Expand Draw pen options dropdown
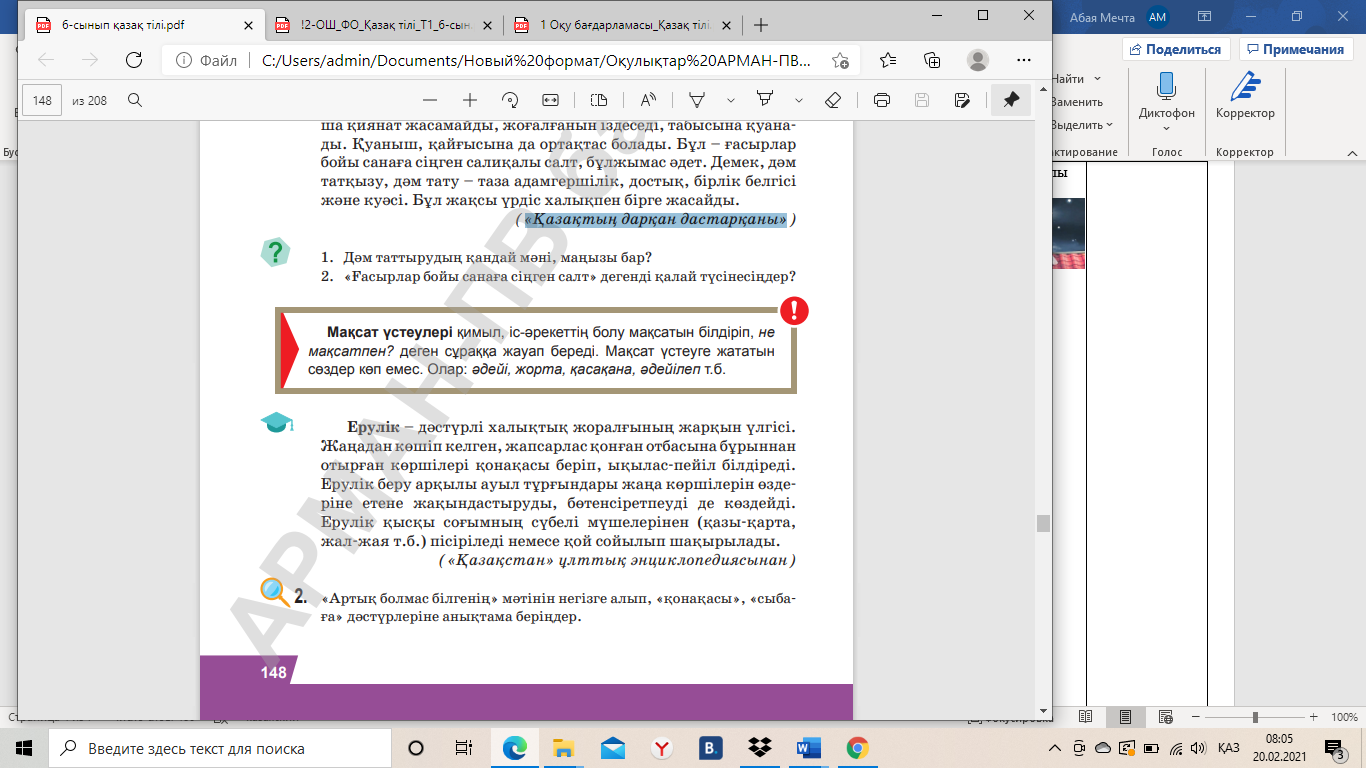The image size is (1366, 768). [731, 100]
